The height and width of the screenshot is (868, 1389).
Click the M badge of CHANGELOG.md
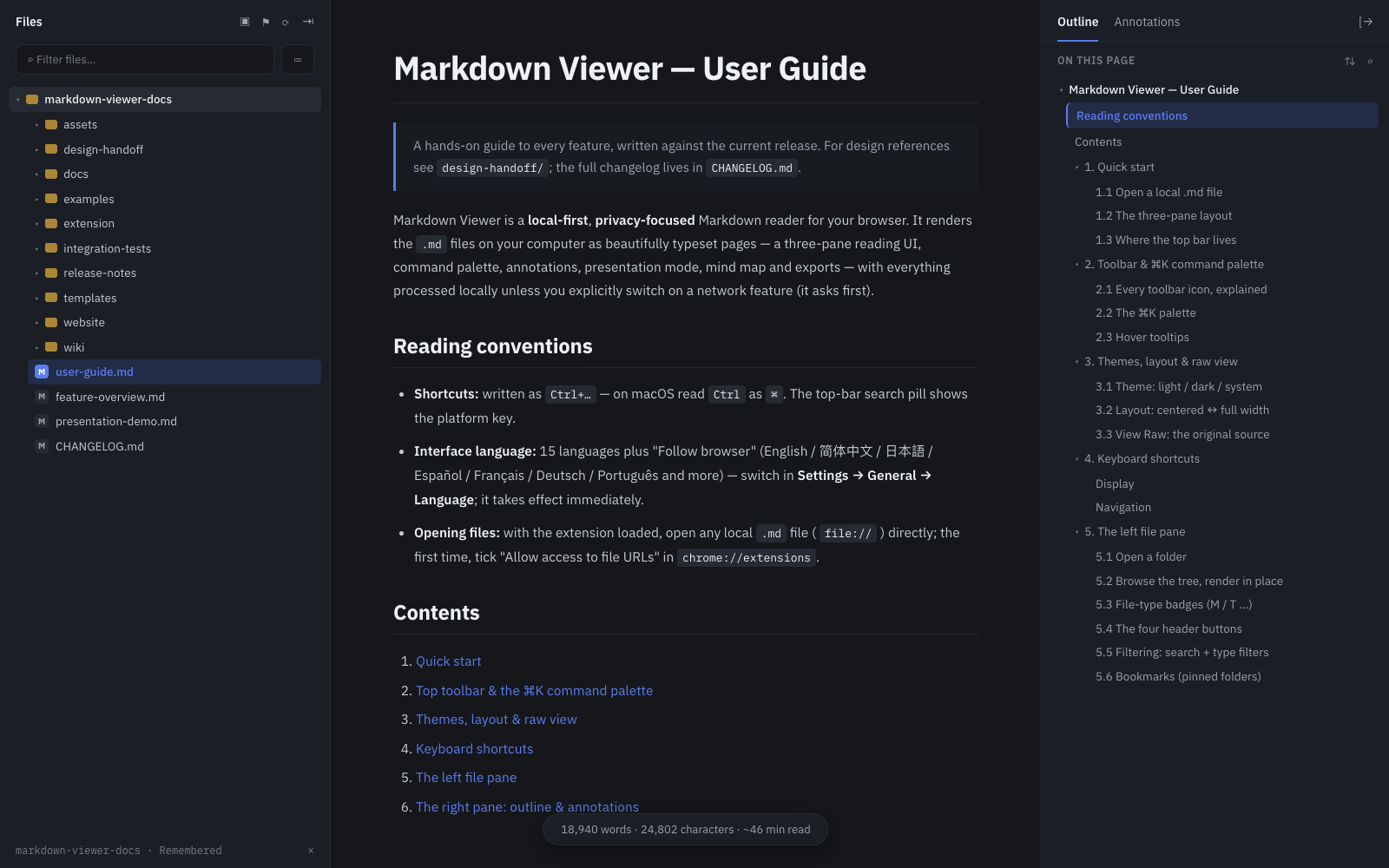click(x=42, y=446)
